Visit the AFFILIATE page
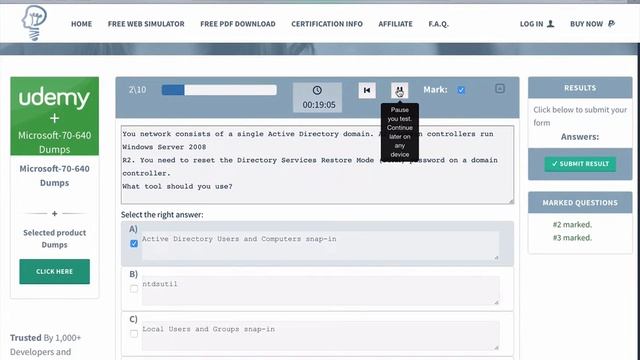The height and width of the screenshot is (360, 640). 395,24
